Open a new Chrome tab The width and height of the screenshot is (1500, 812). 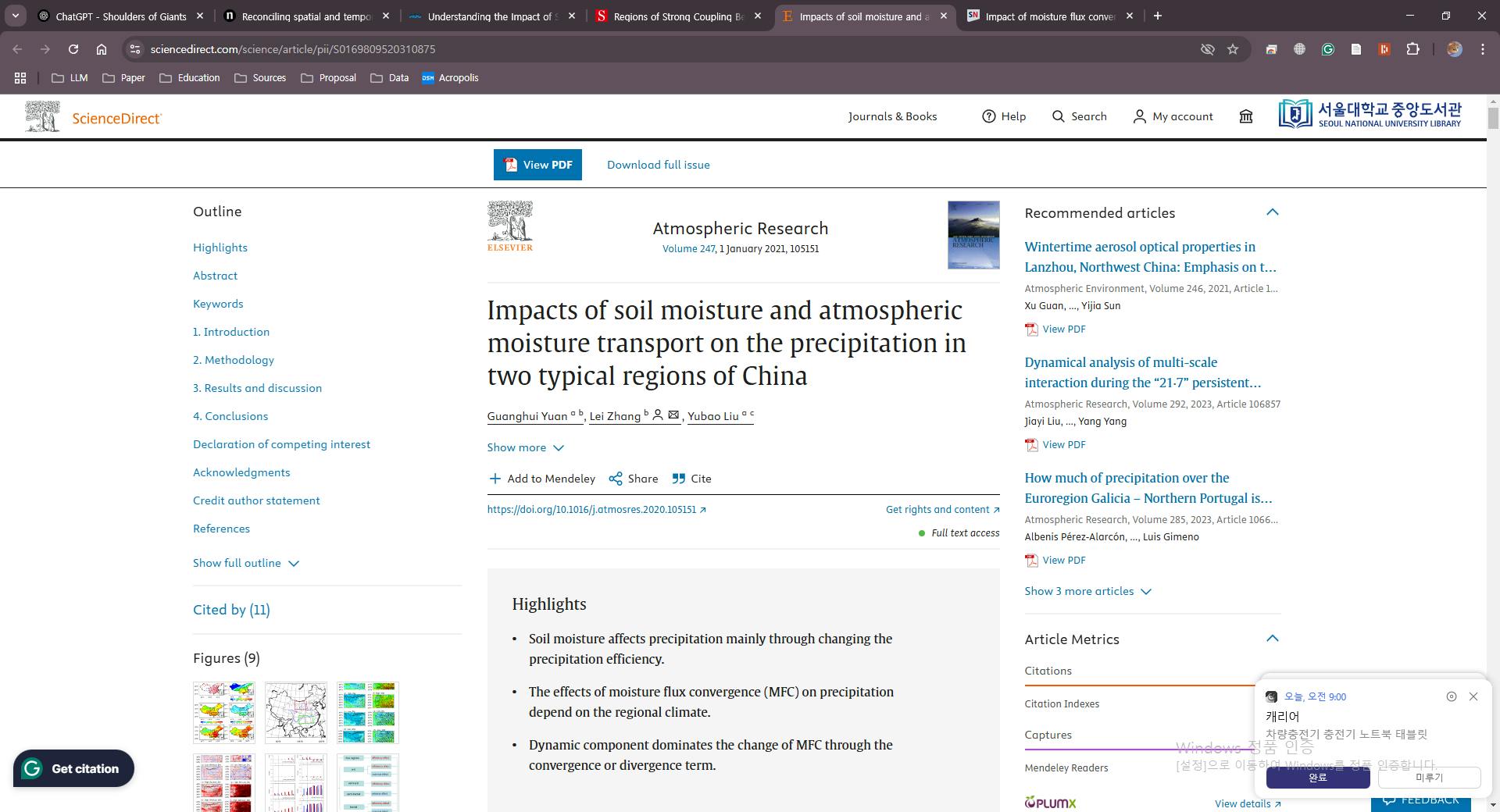click(1158, 16)
